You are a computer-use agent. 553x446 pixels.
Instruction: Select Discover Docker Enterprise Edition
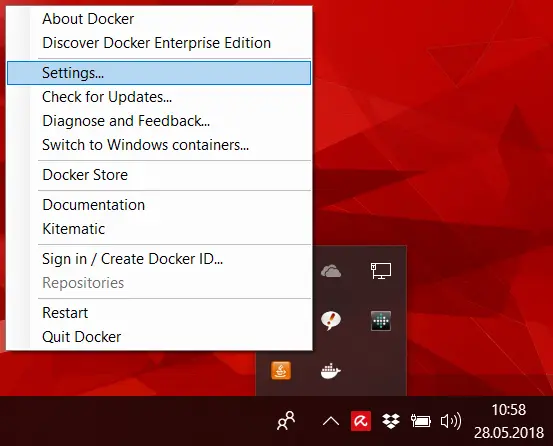159,43
